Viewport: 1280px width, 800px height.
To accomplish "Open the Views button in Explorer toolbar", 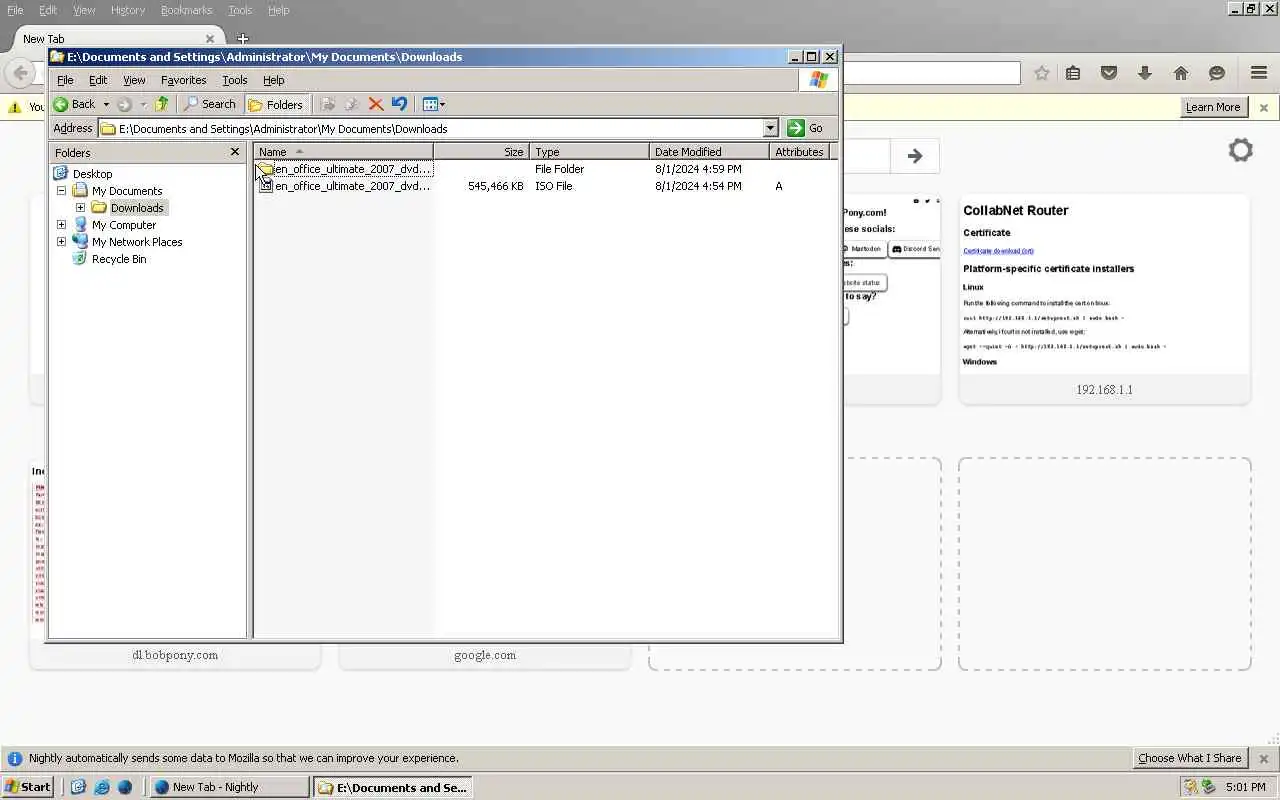I will click(x=433, y=104).
